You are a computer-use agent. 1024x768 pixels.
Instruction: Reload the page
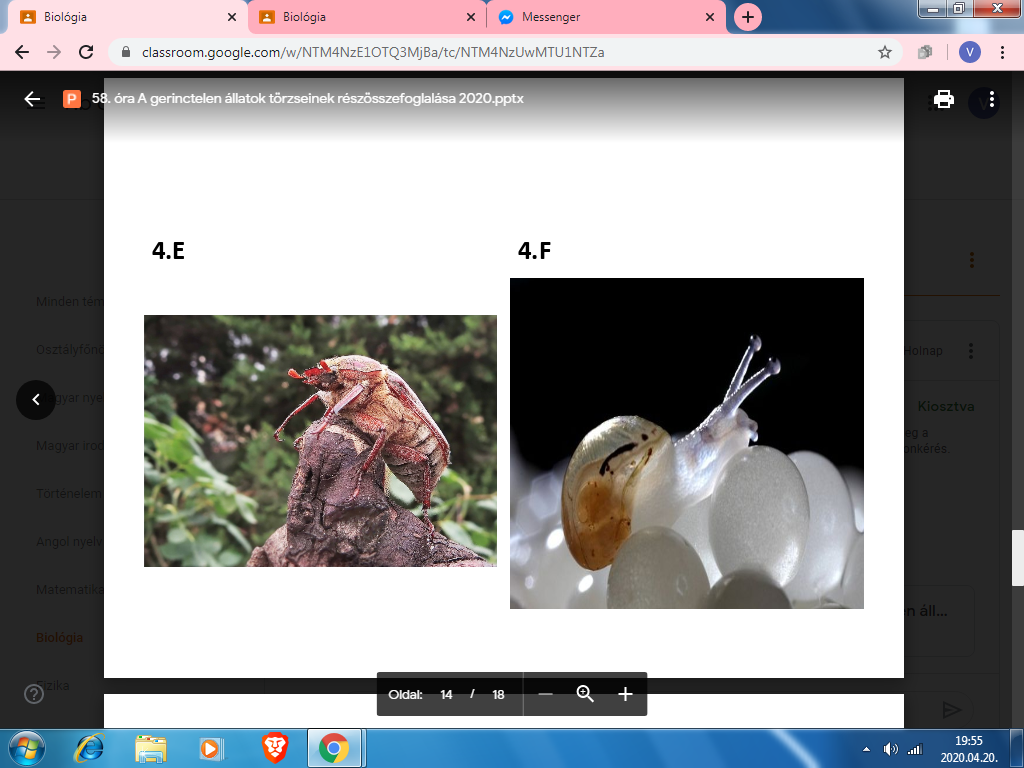(86, 52)
